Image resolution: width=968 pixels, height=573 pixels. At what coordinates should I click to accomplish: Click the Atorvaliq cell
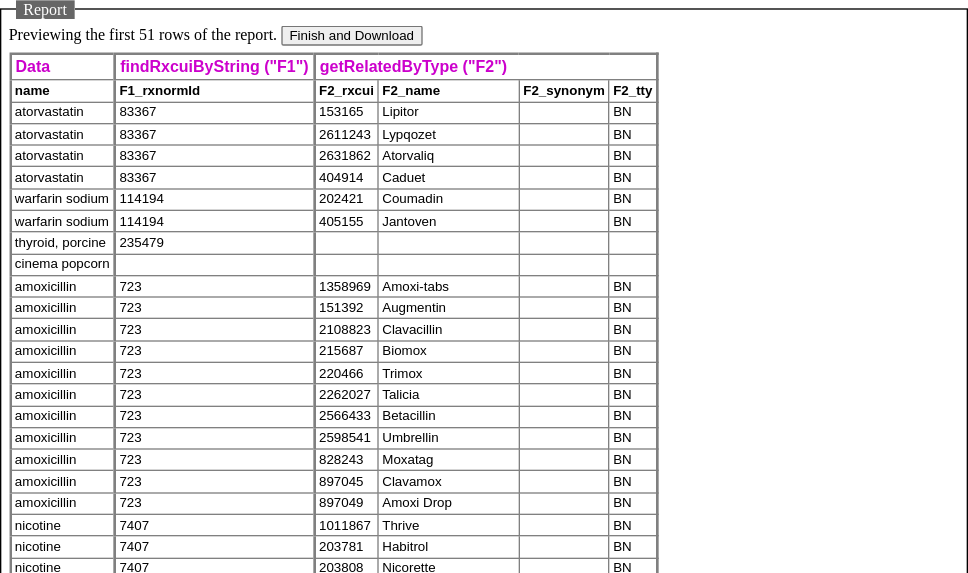tap(449, 156)
